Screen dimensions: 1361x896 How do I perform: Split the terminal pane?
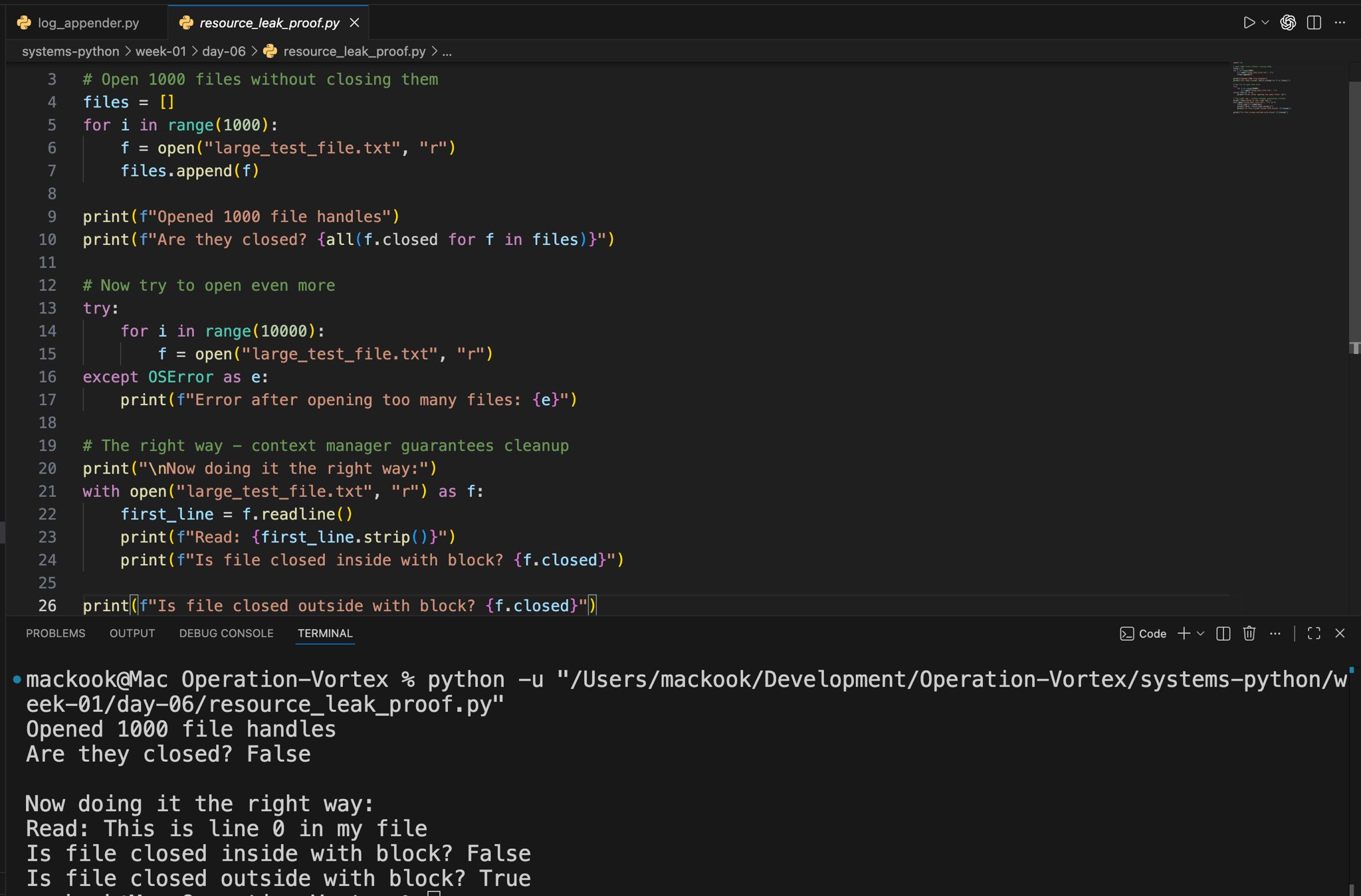coord(1223,633)
